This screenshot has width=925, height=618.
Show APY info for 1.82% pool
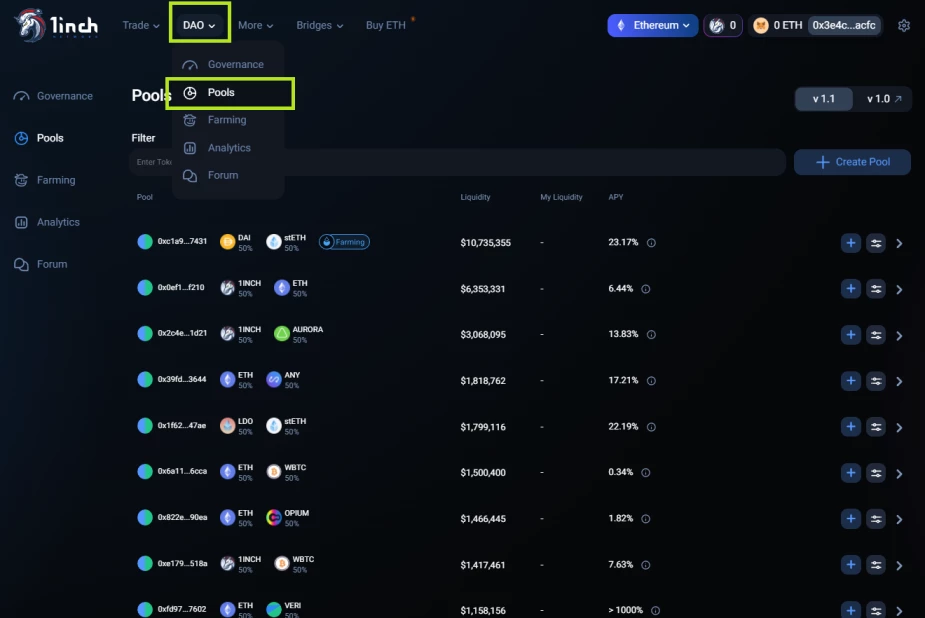click(x=645, y=519)
